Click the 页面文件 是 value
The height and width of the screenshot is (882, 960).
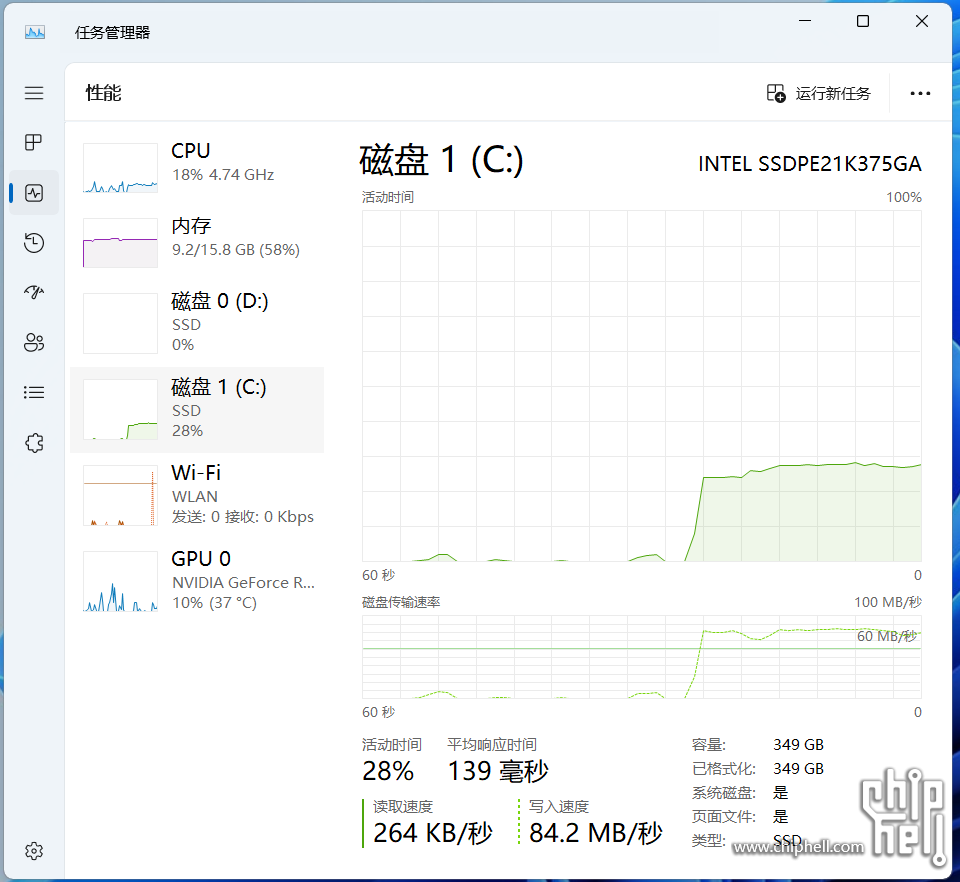pos(781,817)
